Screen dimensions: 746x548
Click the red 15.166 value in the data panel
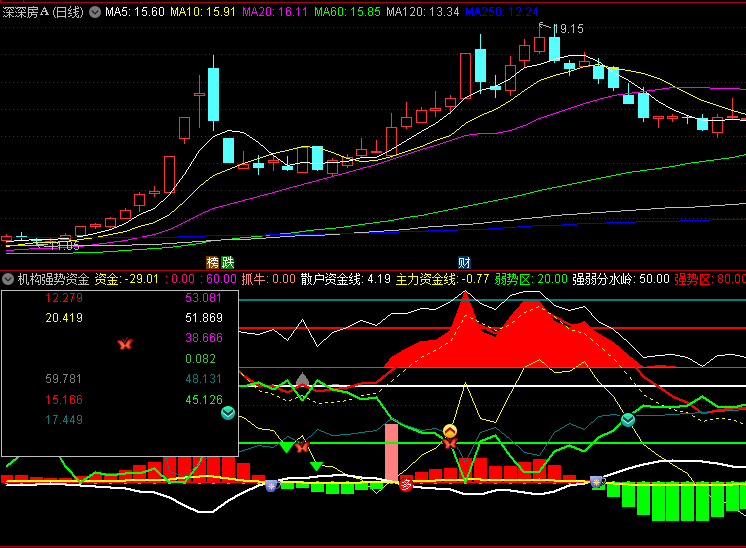(x=64, y=400)
